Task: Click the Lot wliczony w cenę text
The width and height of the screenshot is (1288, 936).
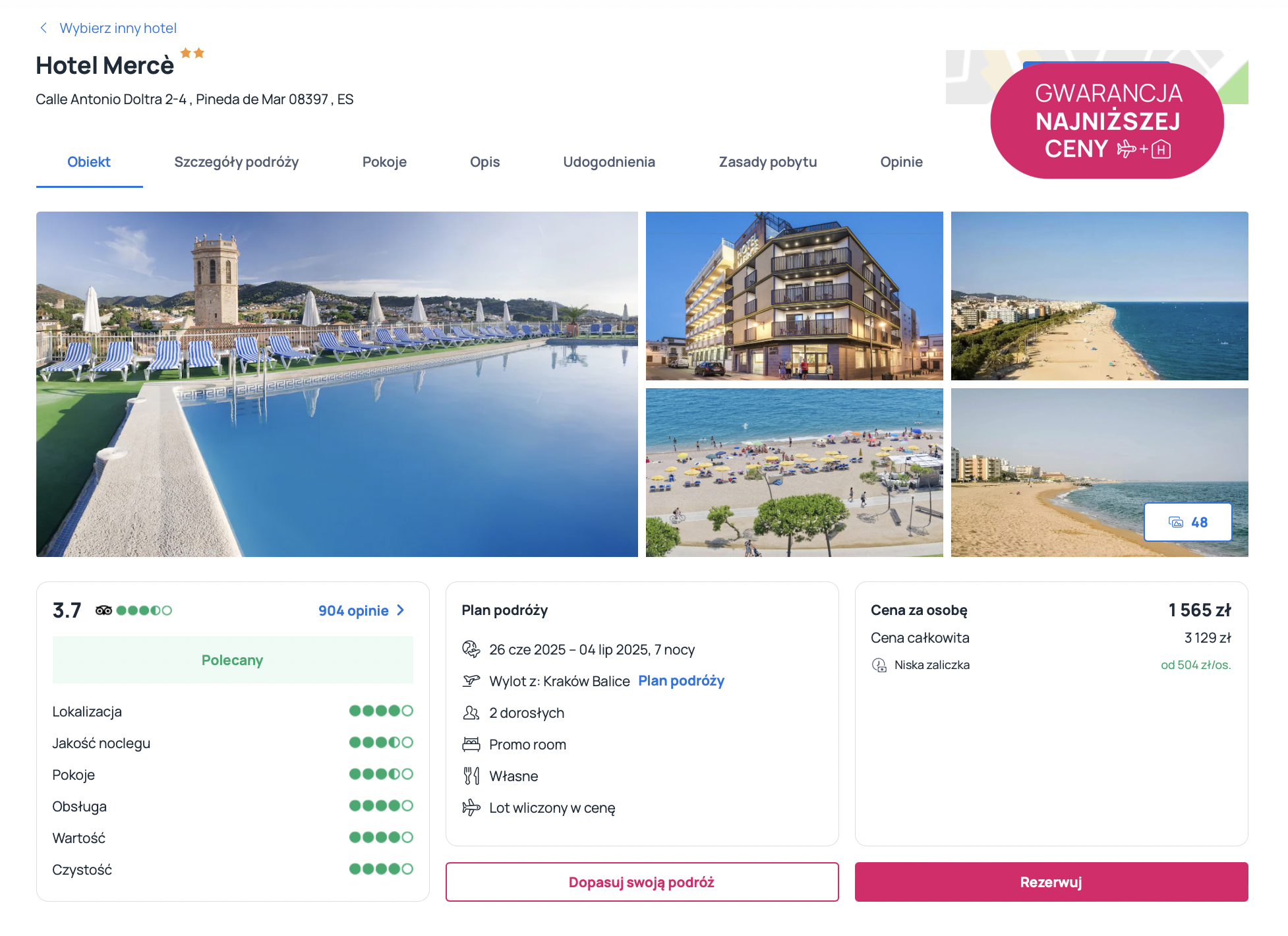Action: click(552, 808)
